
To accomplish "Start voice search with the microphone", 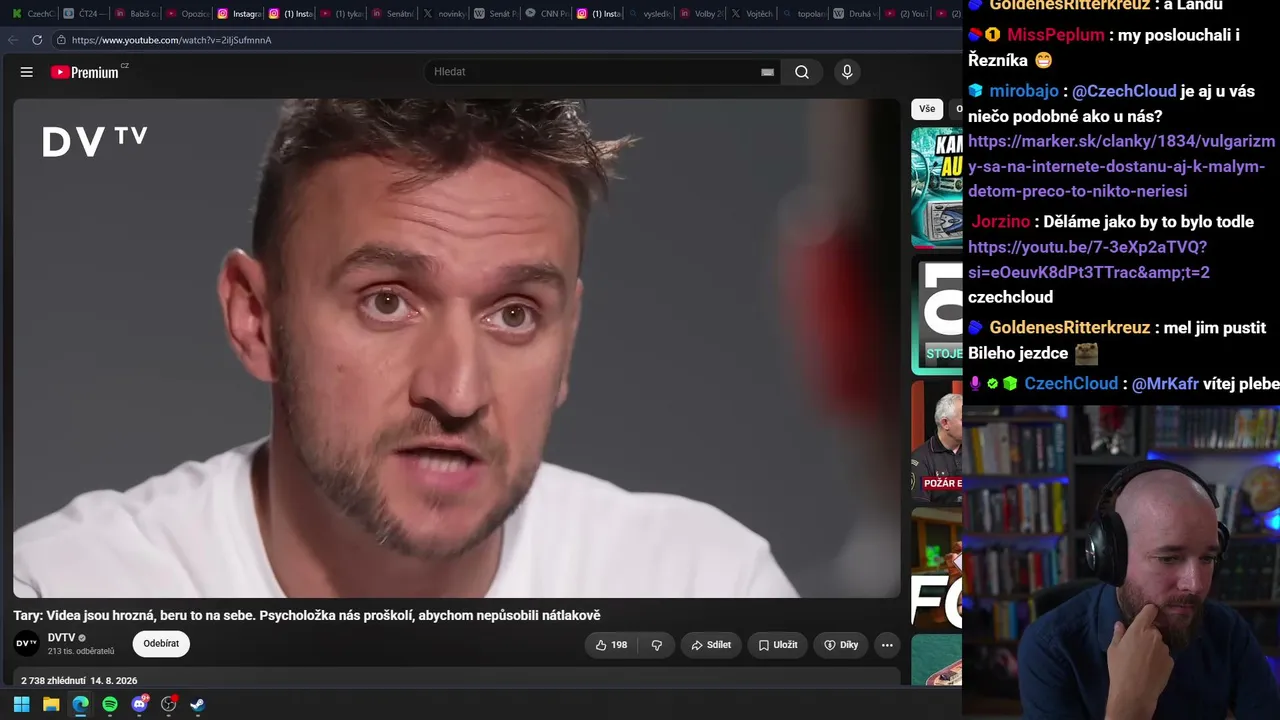I will [847, 72].
